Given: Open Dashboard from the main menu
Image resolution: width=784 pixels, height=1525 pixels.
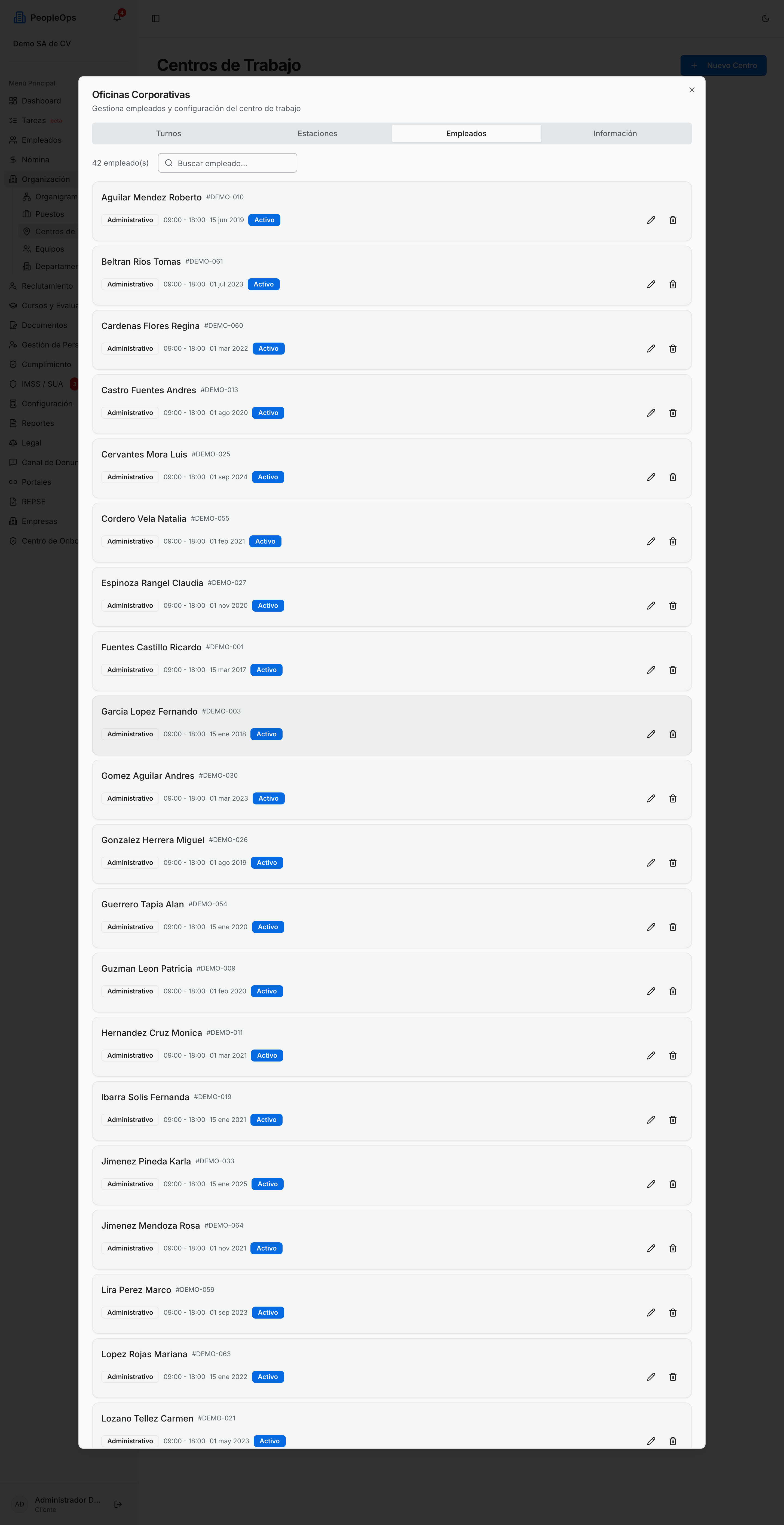Looking at the screenshot, I should pyautogui.click(x=41, y=101).
